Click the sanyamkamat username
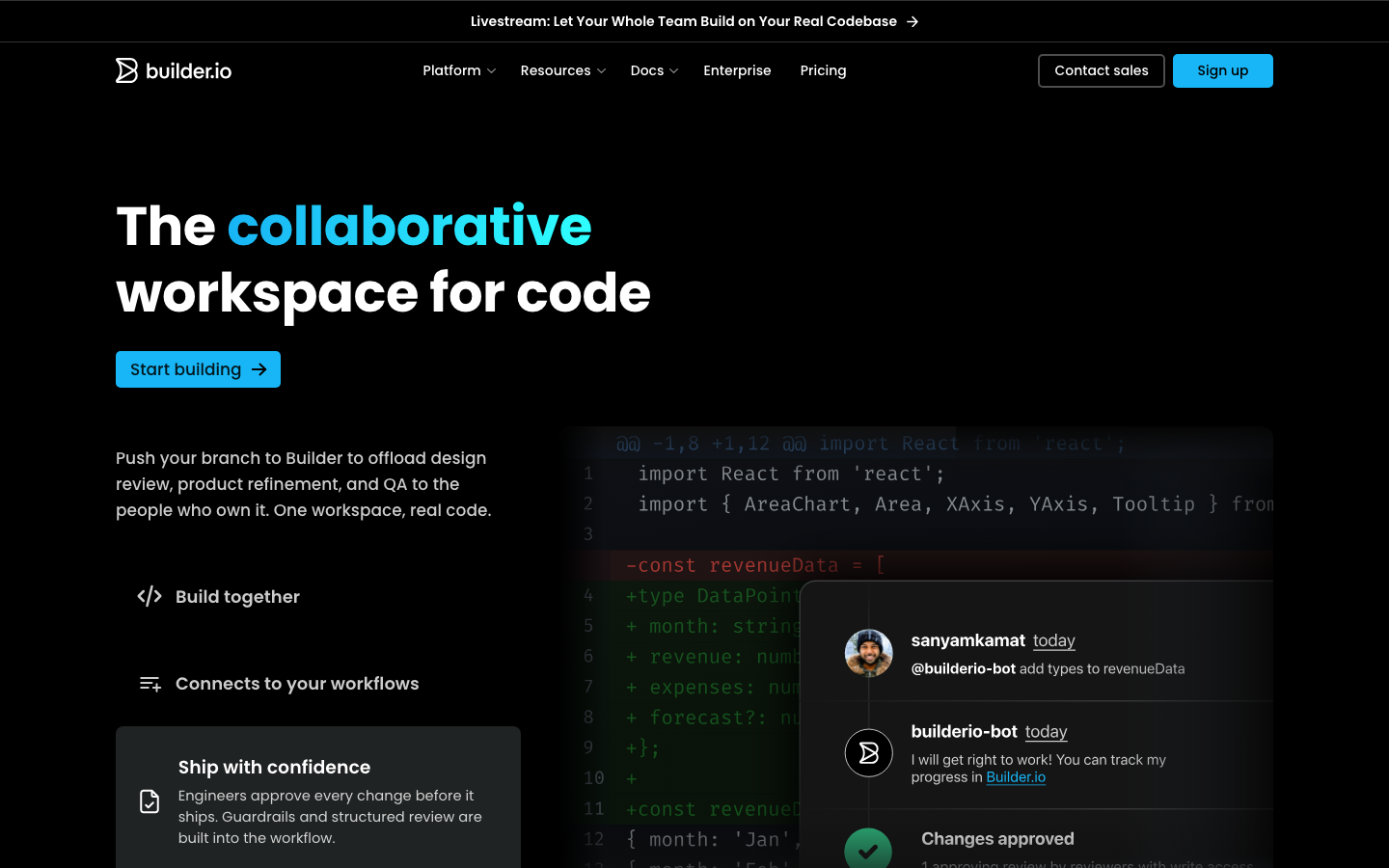Image resolution: width=1389 pixels, height=868 pixels. click(967, 640)
